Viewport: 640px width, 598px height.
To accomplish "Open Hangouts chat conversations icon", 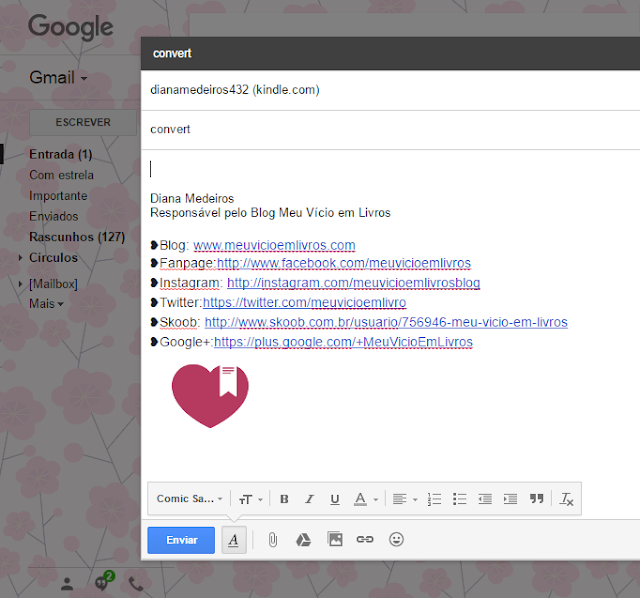I will click(103, 582).
